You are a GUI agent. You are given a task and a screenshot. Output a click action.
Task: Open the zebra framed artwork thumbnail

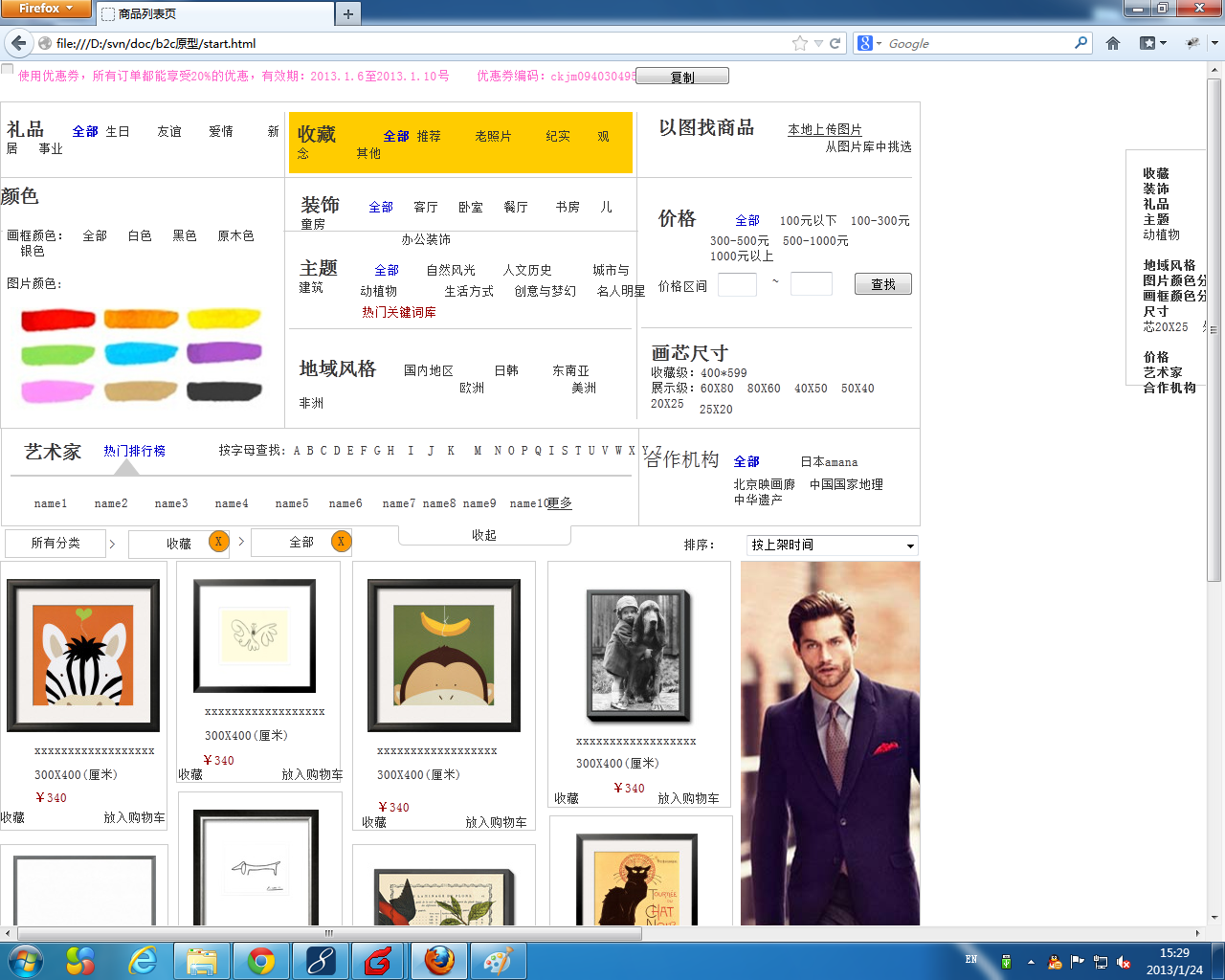[x=83, y=656]
